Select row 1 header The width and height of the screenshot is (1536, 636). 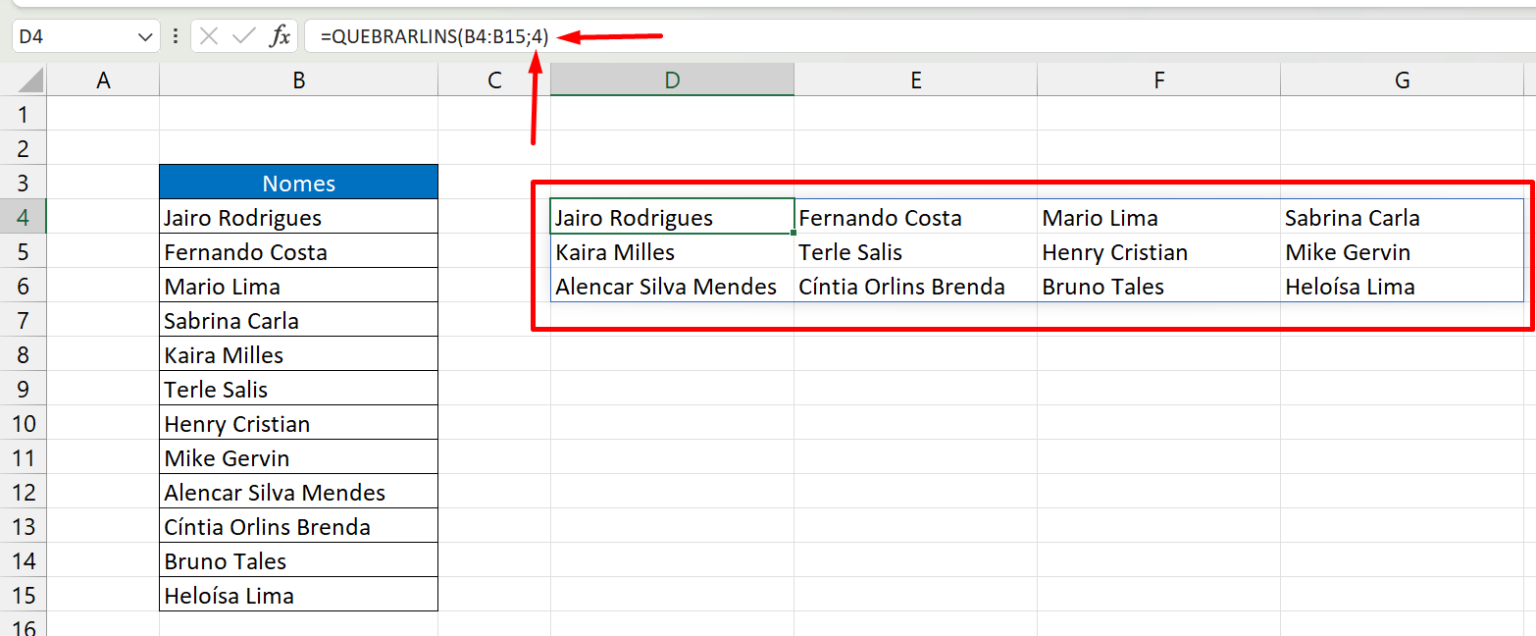22,113
